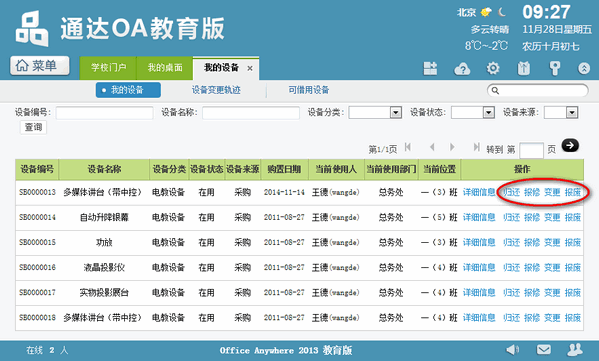This screenshot has width=599, height=361.
Task: Toggle the sound speaker icon
Action: click(x=512, y=350)
